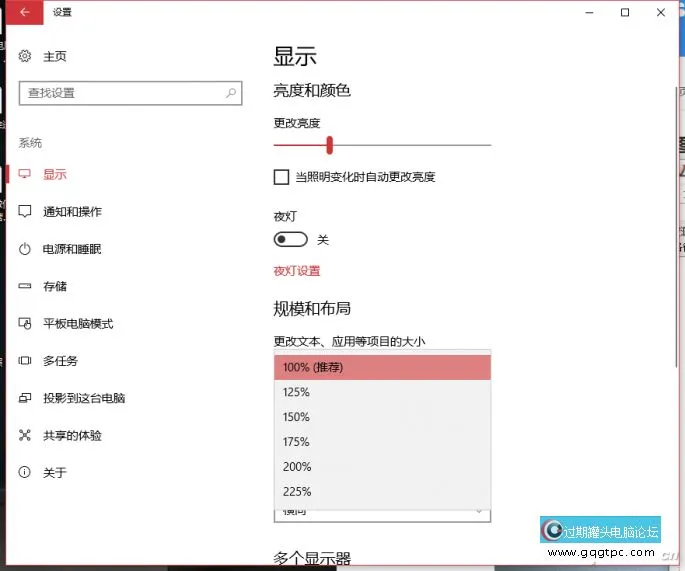
Task: Click the About info icon
Action: click(x=24, y=472)
